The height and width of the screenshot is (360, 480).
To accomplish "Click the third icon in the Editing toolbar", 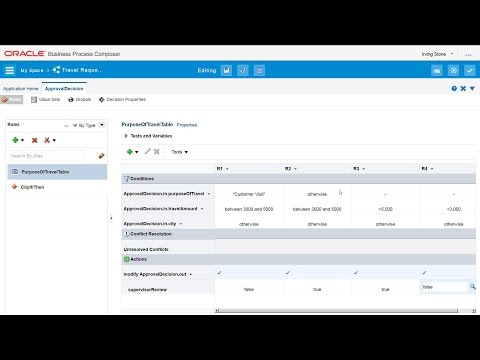I will pyautogui.click(x=259, y=70).
